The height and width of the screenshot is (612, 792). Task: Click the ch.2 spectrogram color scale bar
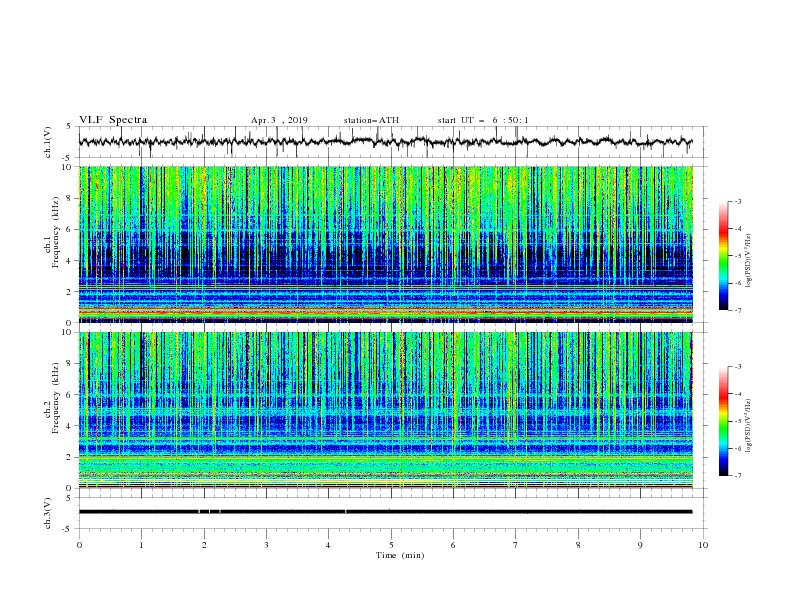[x=723, y=421]
